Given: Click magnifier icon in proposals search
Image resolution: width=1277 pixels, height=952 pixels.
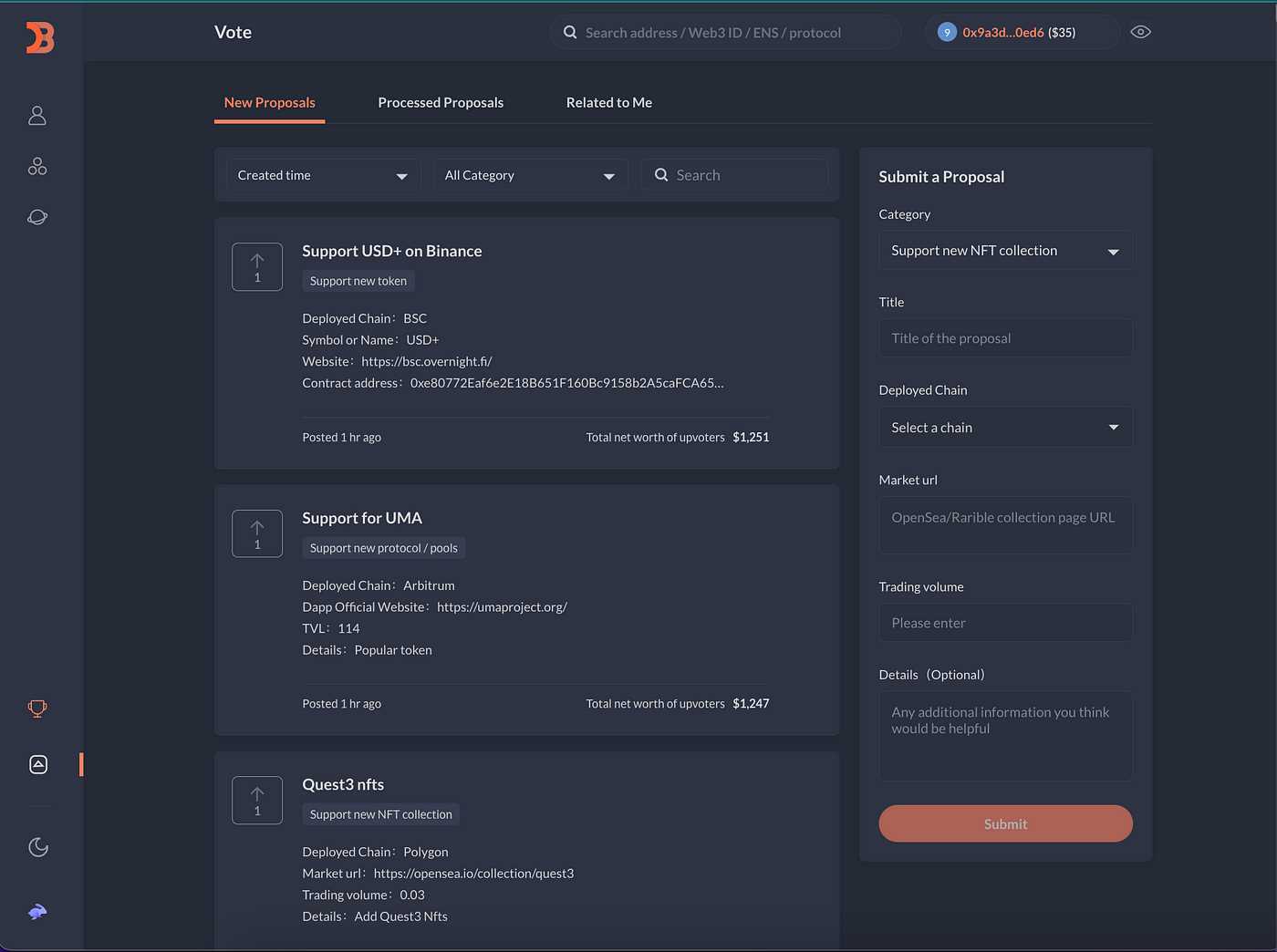Looking at the screenshot, I should tap(661, 174).
